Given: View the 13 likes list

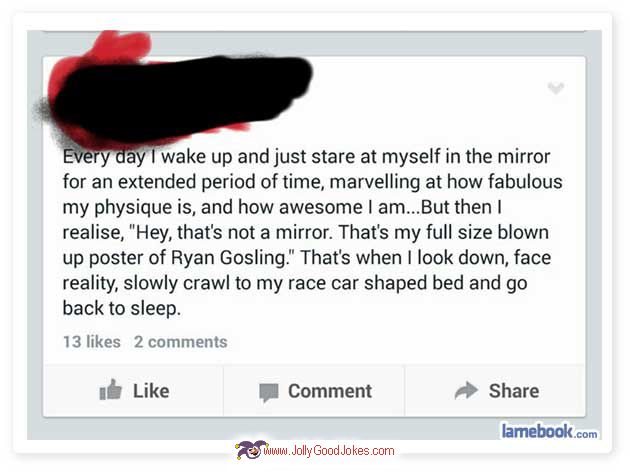Looking at the screenshot, I should [92, 342].
